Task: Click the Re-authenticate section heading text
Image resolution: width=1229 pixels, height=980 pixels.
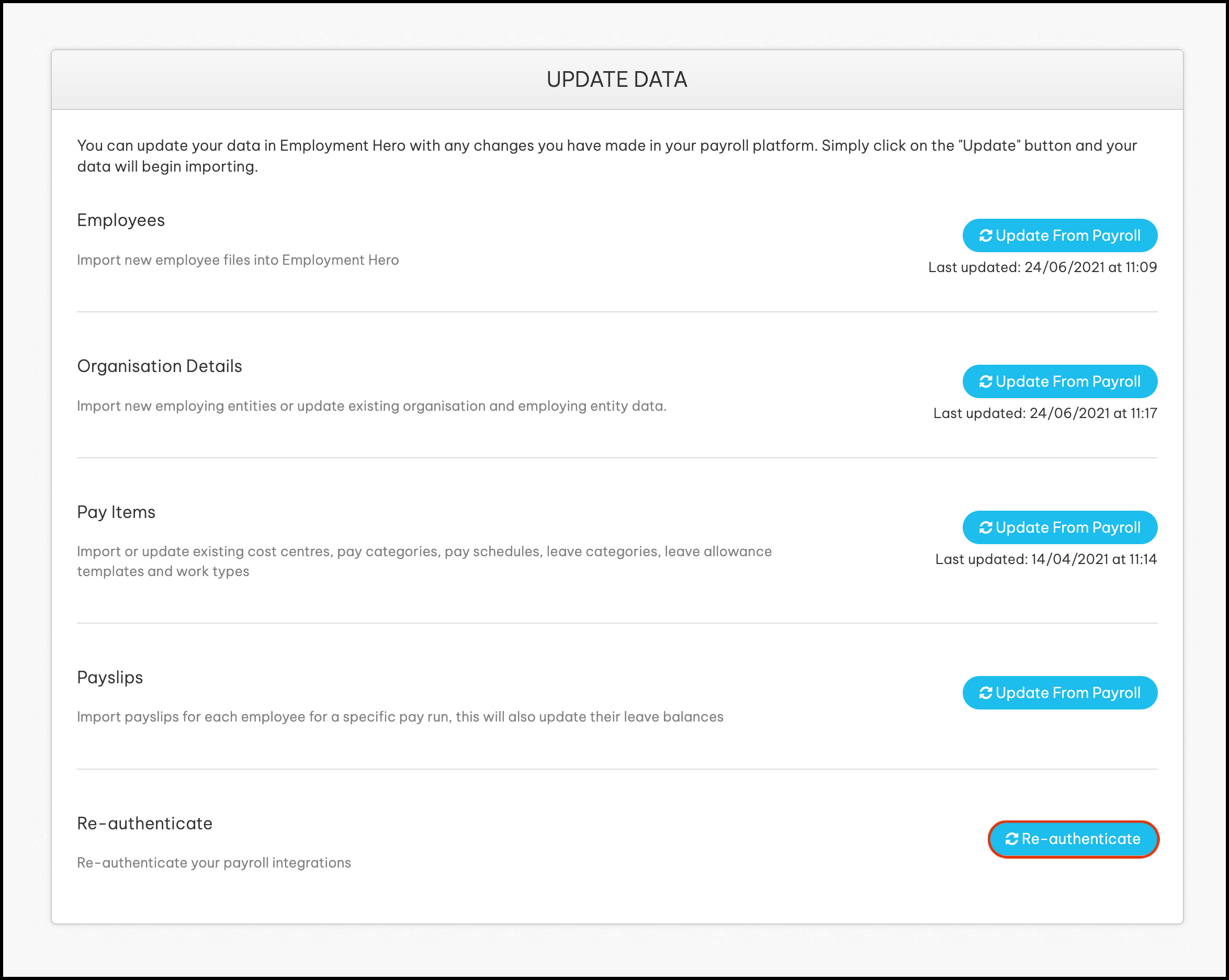Action: pyautogui.click(x=145, y=824)
